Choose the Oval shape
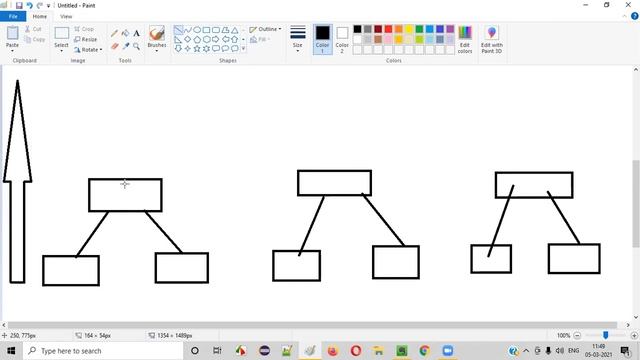The height and width of the screenshot is (360, 640). 197,30
